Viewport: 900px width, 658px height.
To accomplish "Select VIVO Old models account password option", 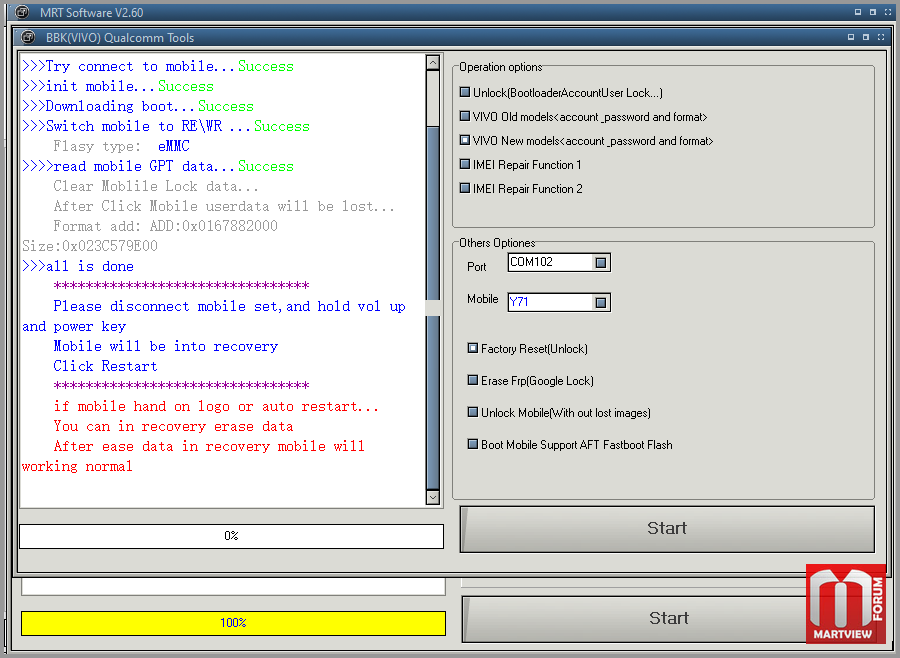I will click(465, 117).
